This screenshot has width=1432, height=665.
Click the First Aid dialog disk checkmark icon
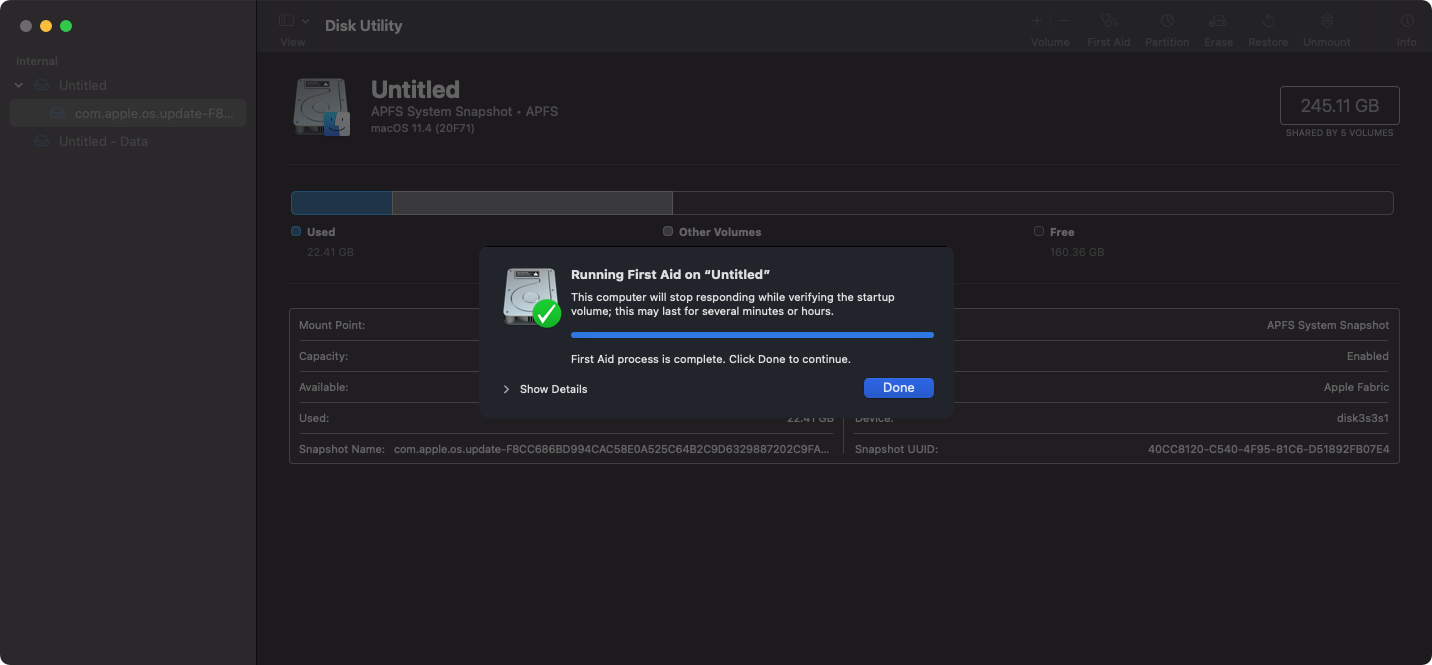[531, 297]
